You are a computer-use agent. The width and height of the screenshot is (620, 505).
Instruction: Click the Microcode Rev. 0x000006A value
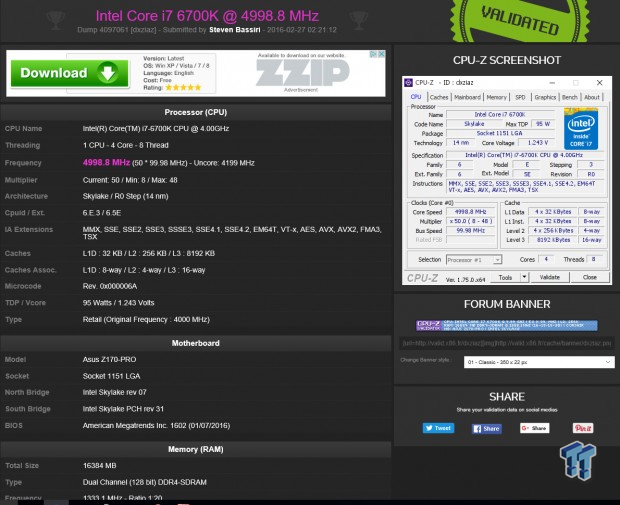tap(110, 286)
